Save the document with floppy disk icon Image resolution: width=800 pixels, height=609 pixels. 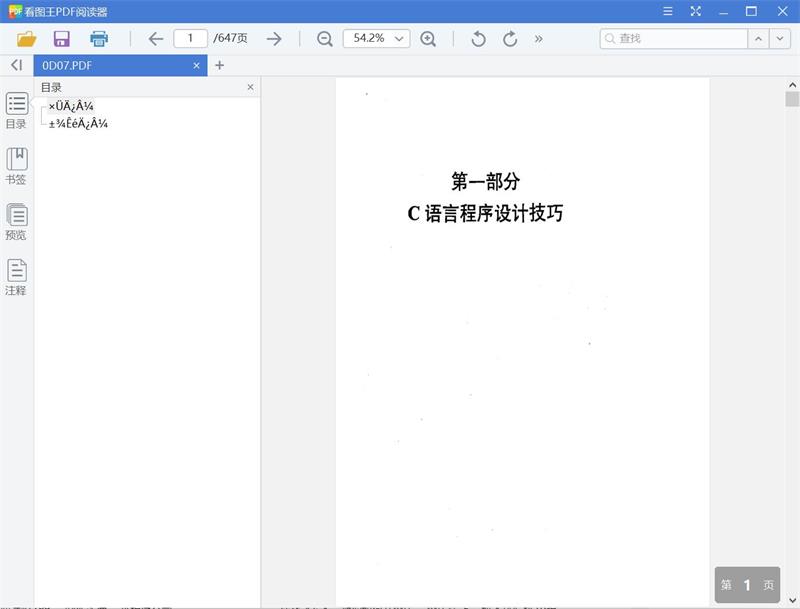coord(62,39)
